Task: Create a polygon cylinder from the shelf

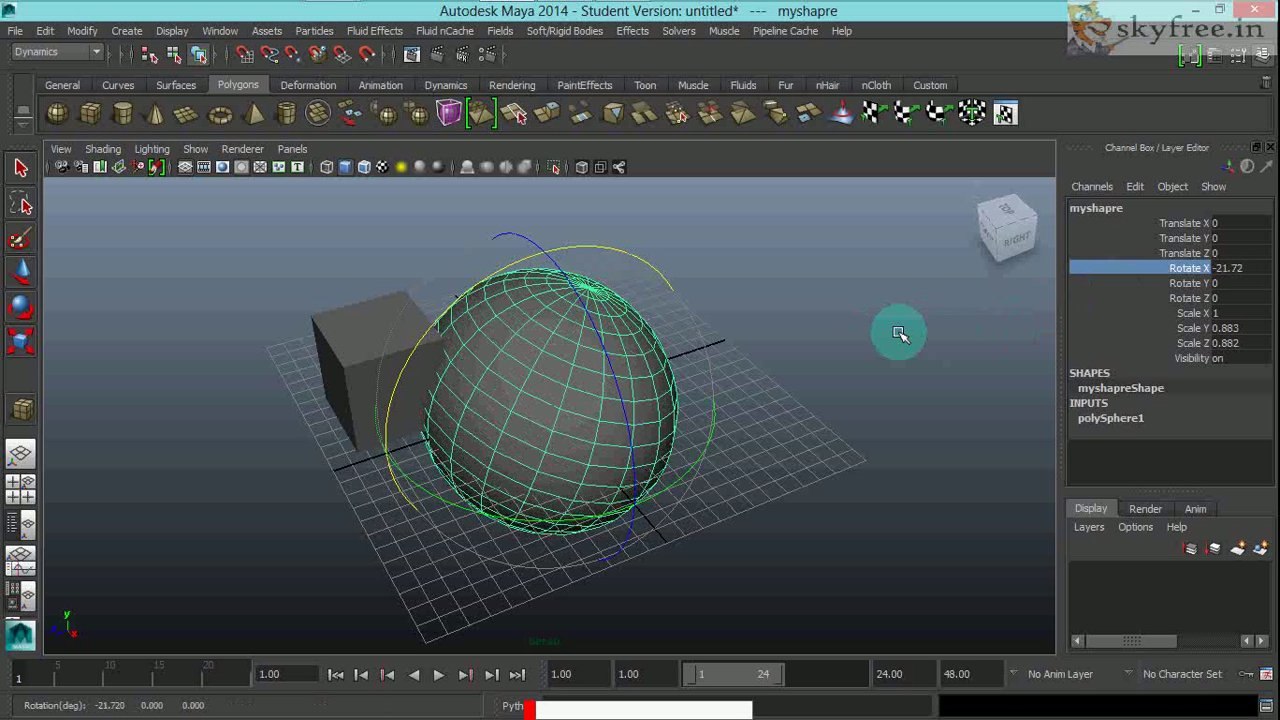Action: tap(123, 114)
